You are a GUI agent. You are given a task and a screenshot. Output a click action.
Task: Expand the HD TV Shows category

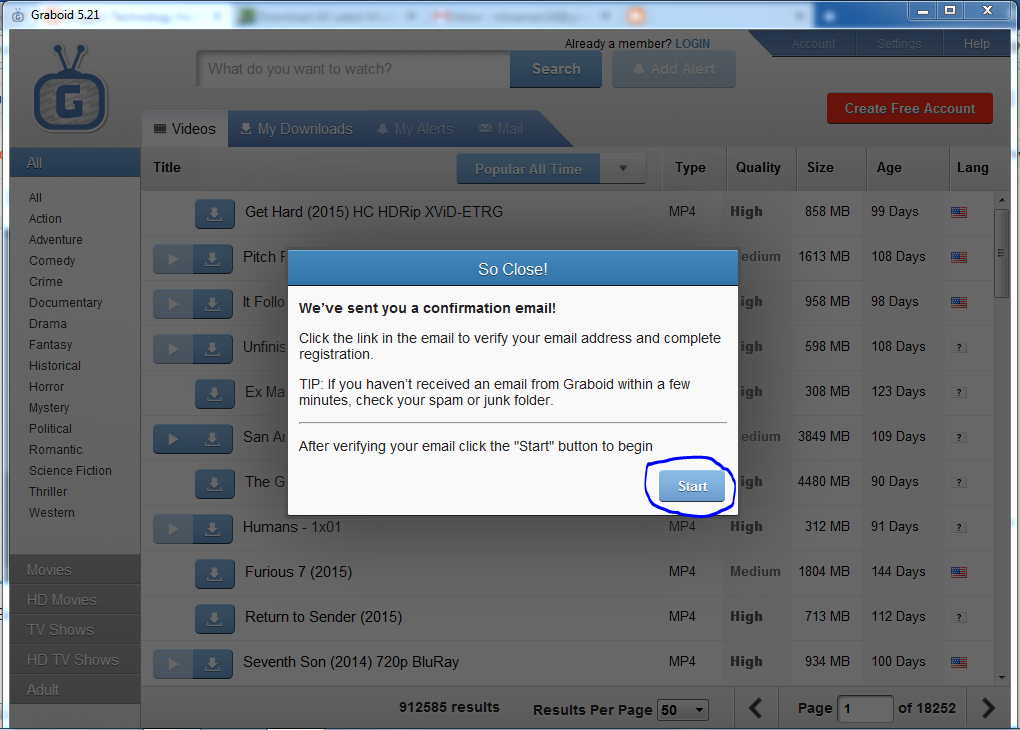coord(75,660)
